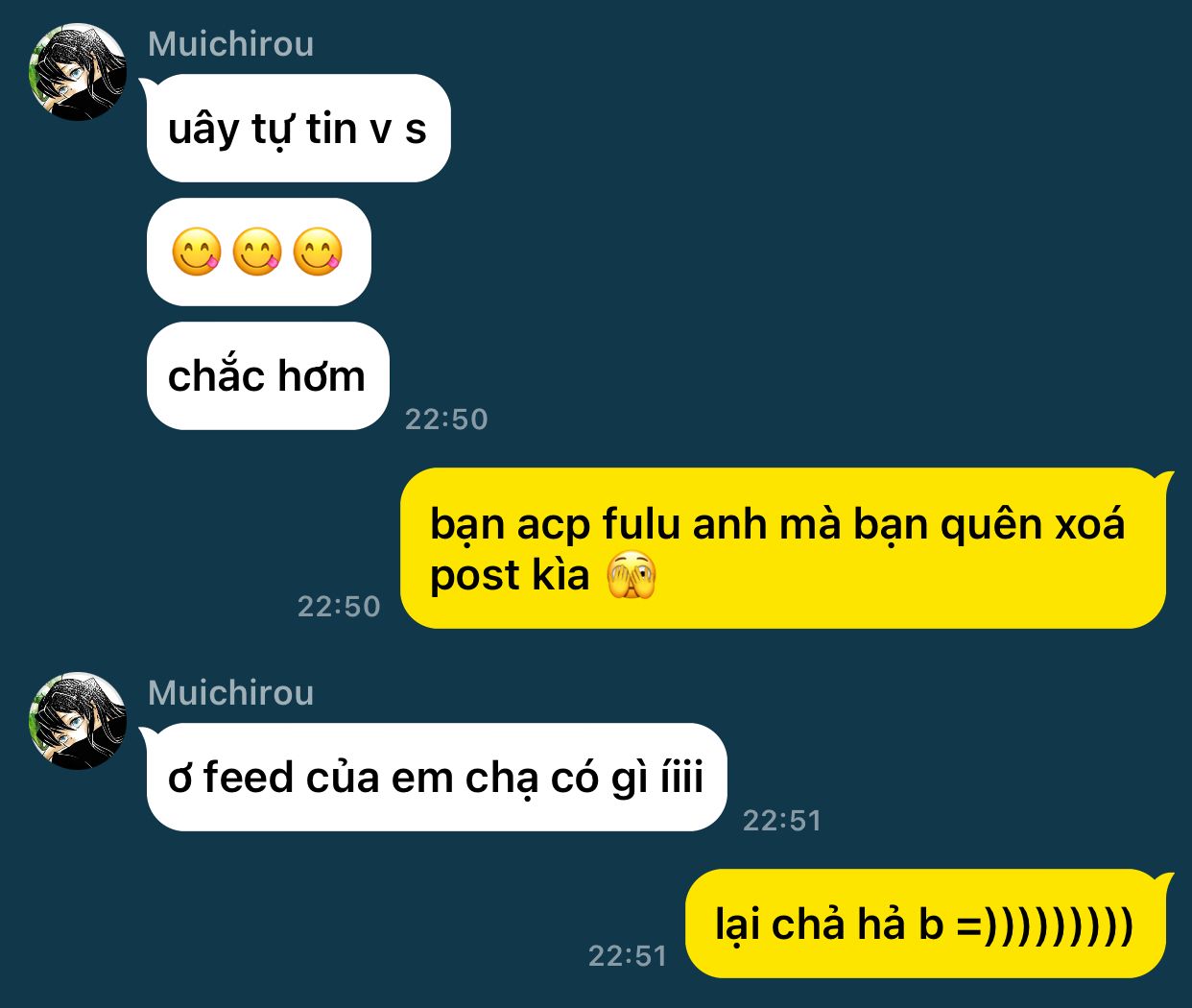The width and height of the screenshot is (1192, 1008).
Task: Open Muichirou's lower profile avatar
Action: coord(78,721)
